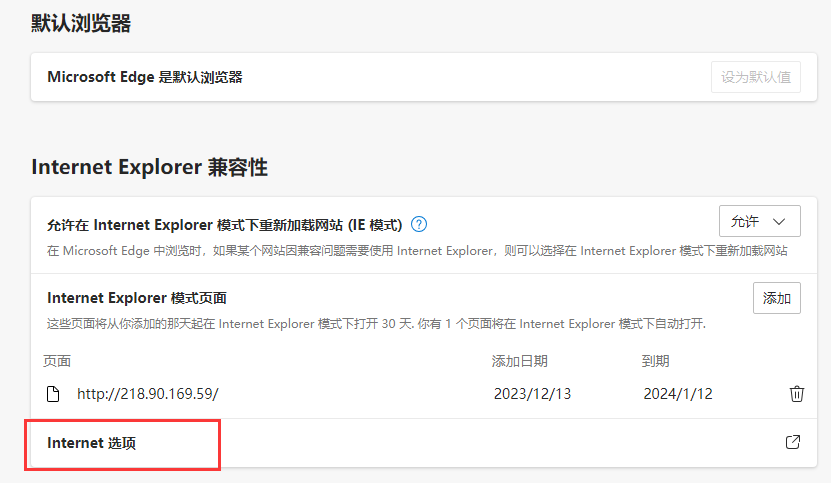
Task: Click the Internet Explorer 兼容性 heading
Action: click(x=149, y=167)
